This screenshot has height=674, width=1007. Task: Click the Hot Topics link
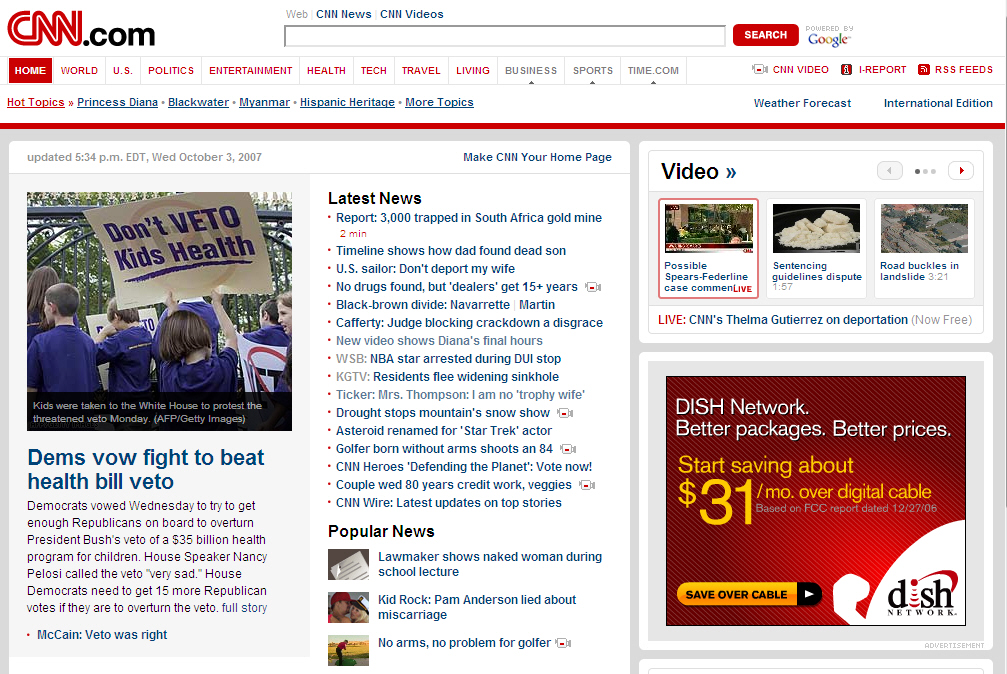36,102
